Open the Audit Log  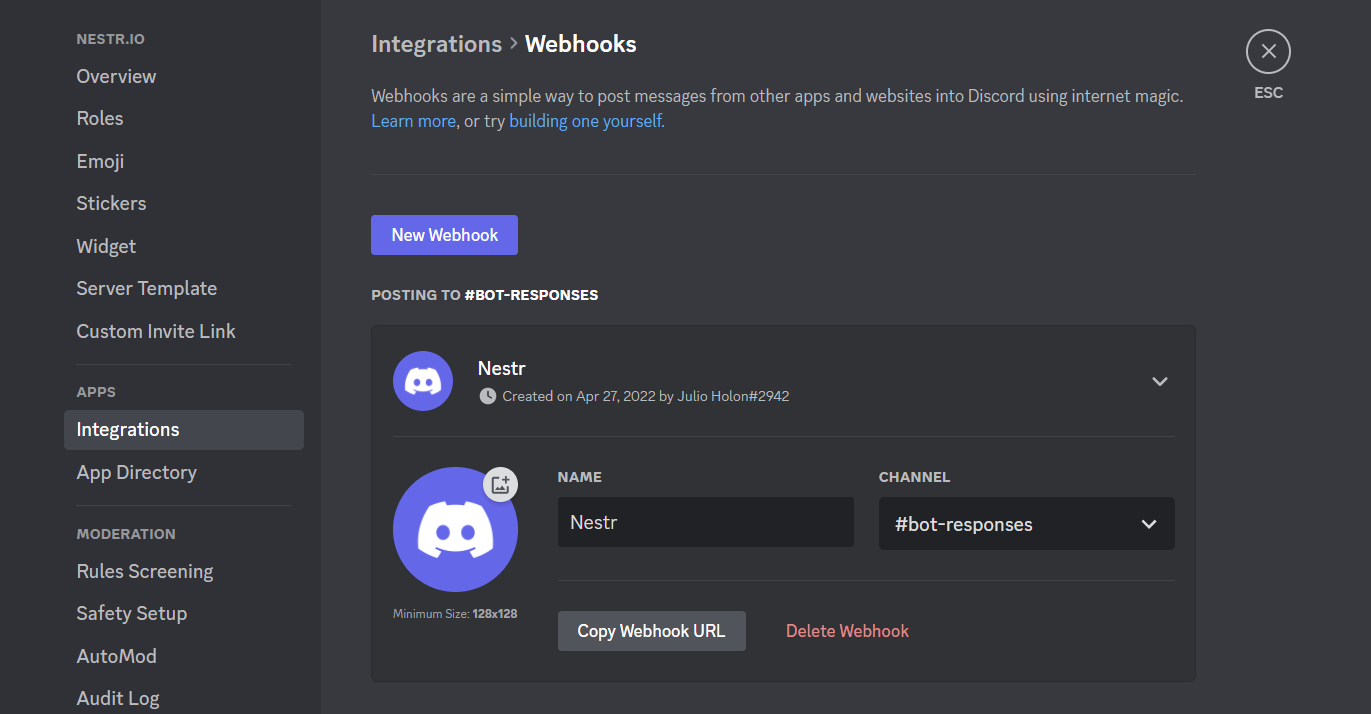[x=117, y=697]
